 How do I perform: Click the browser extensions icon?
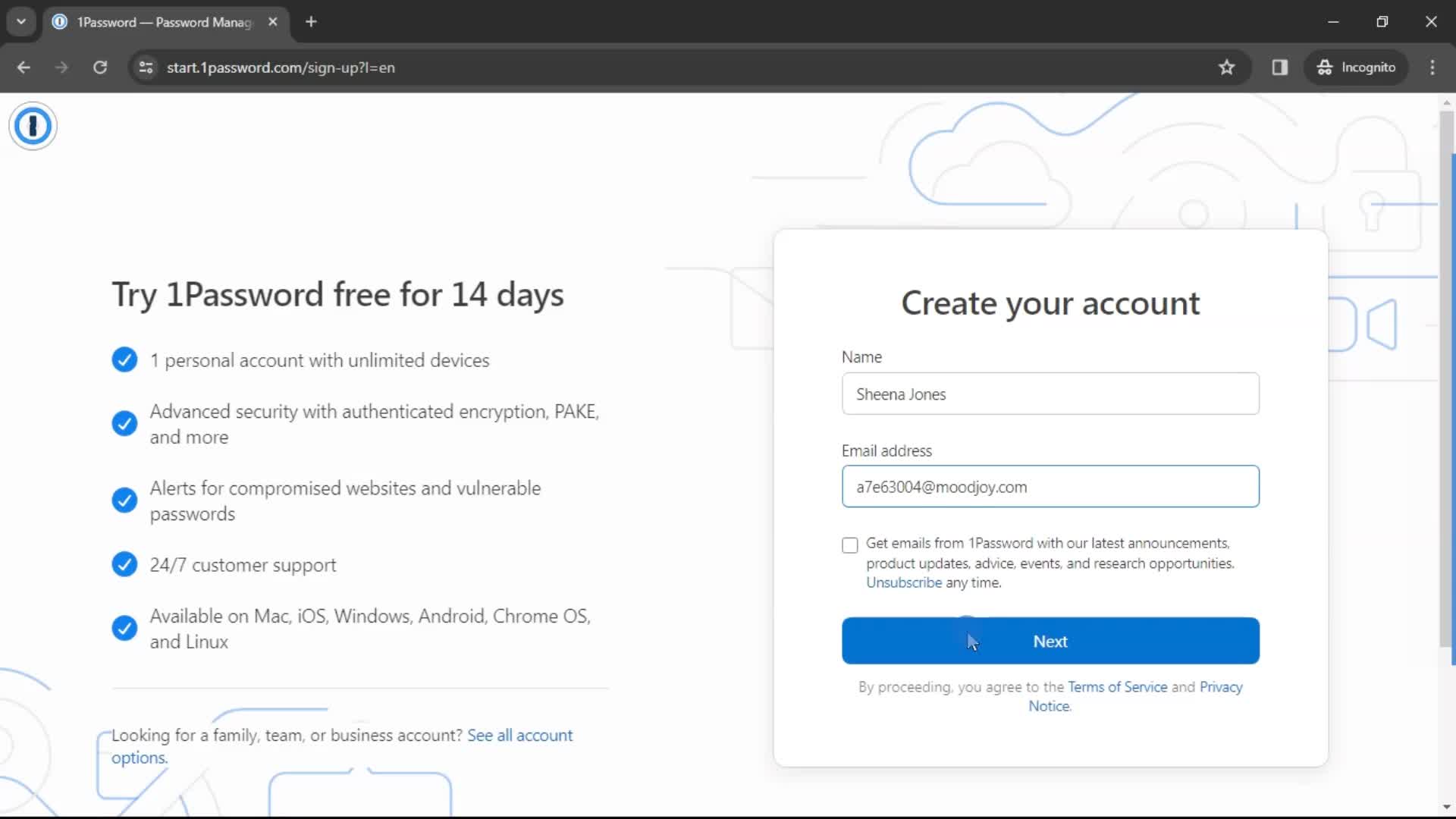[x=1281, y=67]
